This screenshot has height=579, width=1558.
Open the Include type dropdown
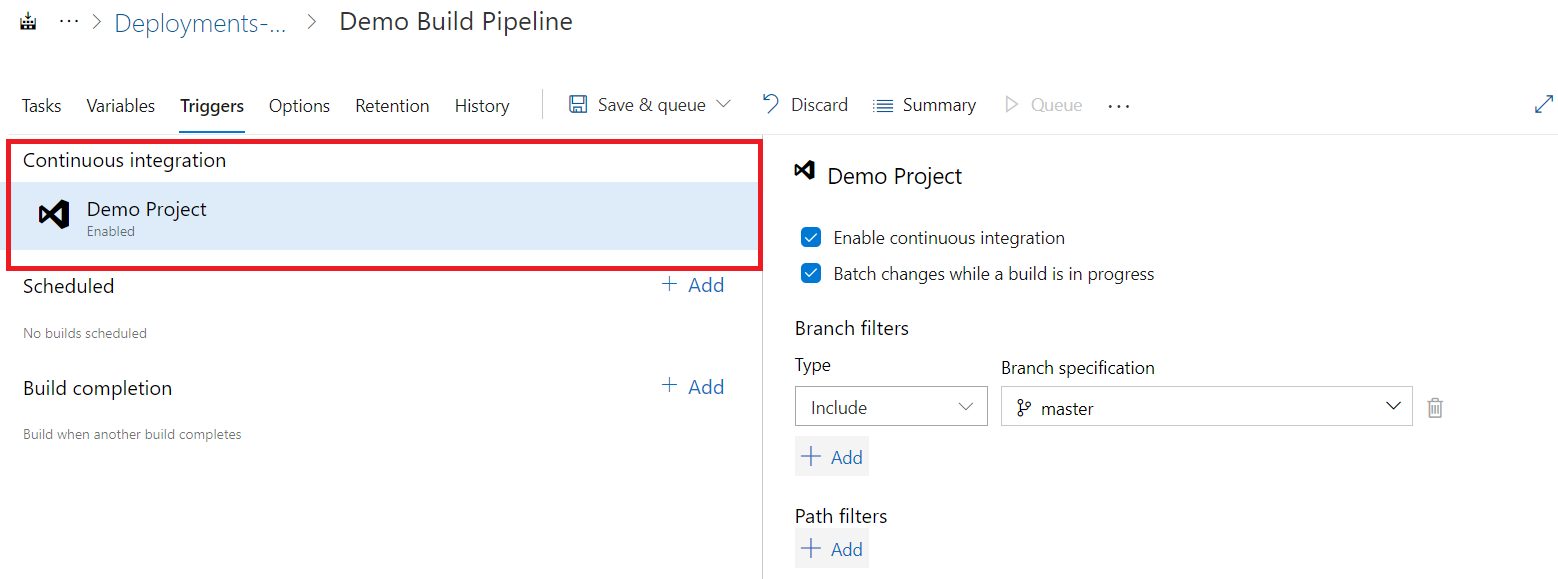891,406
